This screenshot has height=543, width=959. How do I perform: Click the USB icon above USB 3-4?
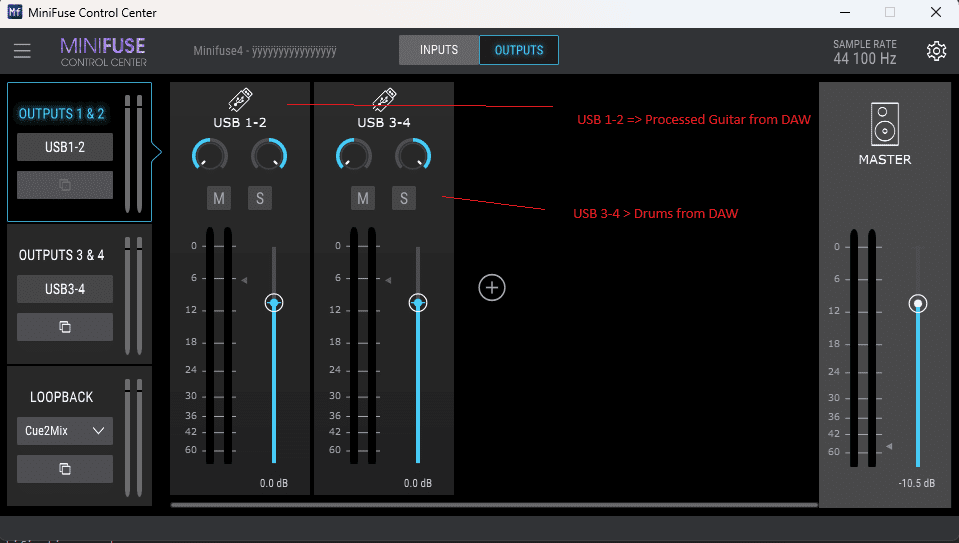coord(384,99)
